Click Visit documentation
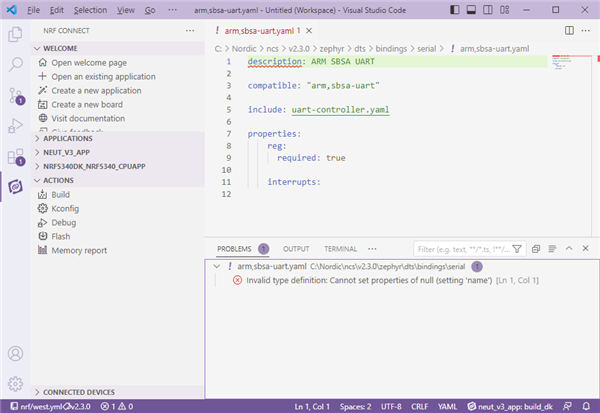This screenshot has height=413, width=600. (88, 119)
